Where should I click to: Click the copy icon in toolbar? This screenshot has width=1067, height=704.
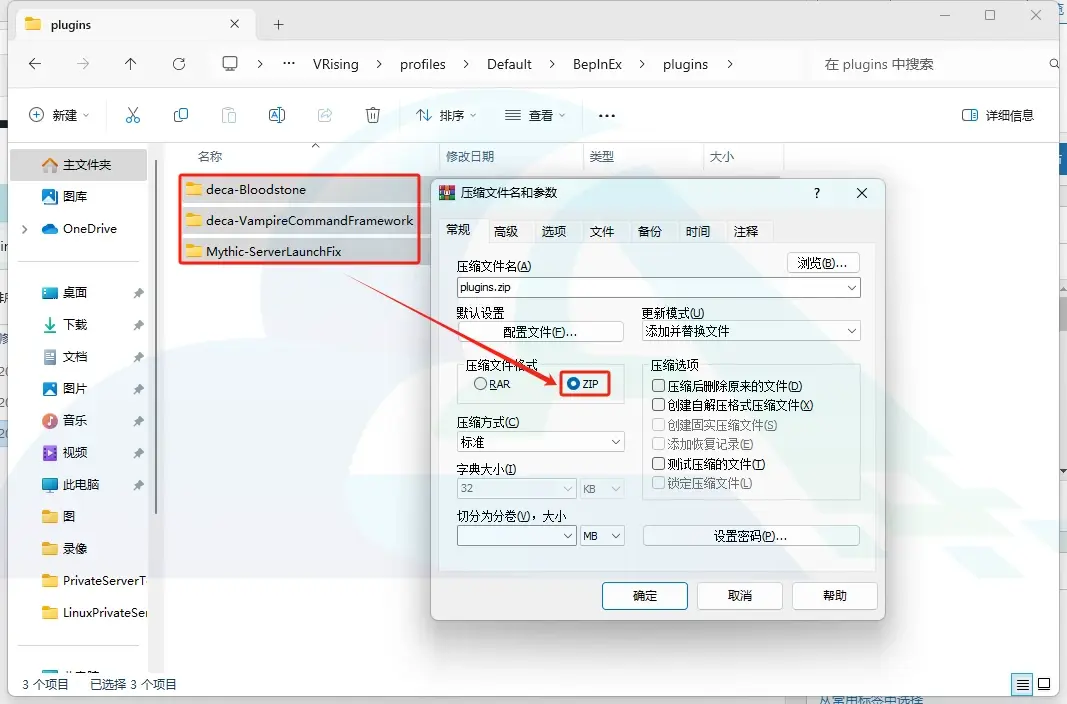(180, 116)
